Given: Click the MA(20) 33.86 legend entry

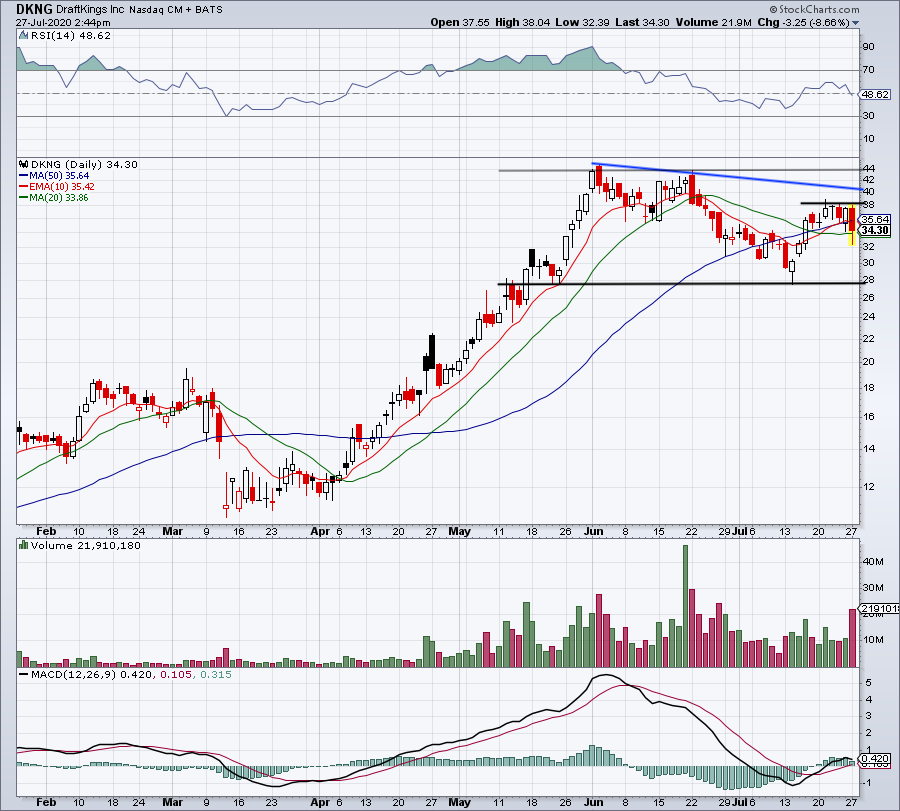Looking at the screenshot, I should pyautogui.click(x=59, y=197).
